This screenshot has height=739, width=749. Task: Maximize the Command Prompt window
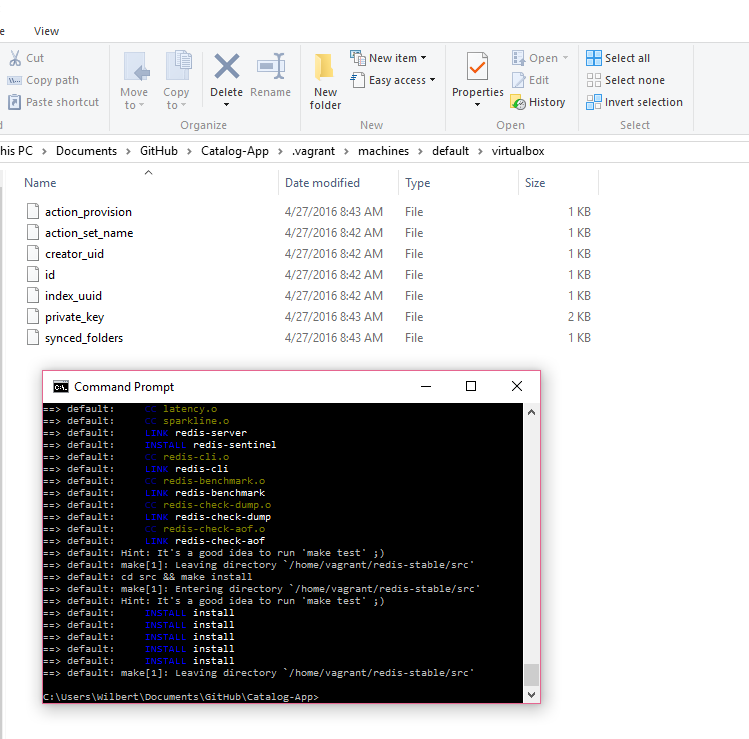[x=471, y=386]
